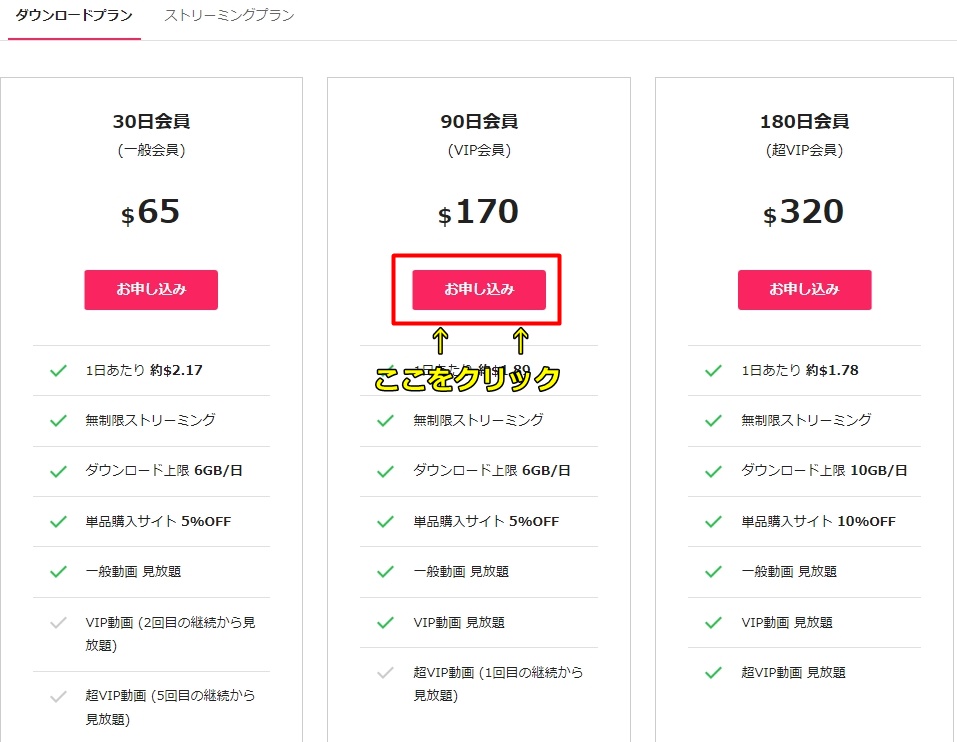Click the 30日会員 plan heading
The height and width of the screenshot is (742, 957).
151,122
